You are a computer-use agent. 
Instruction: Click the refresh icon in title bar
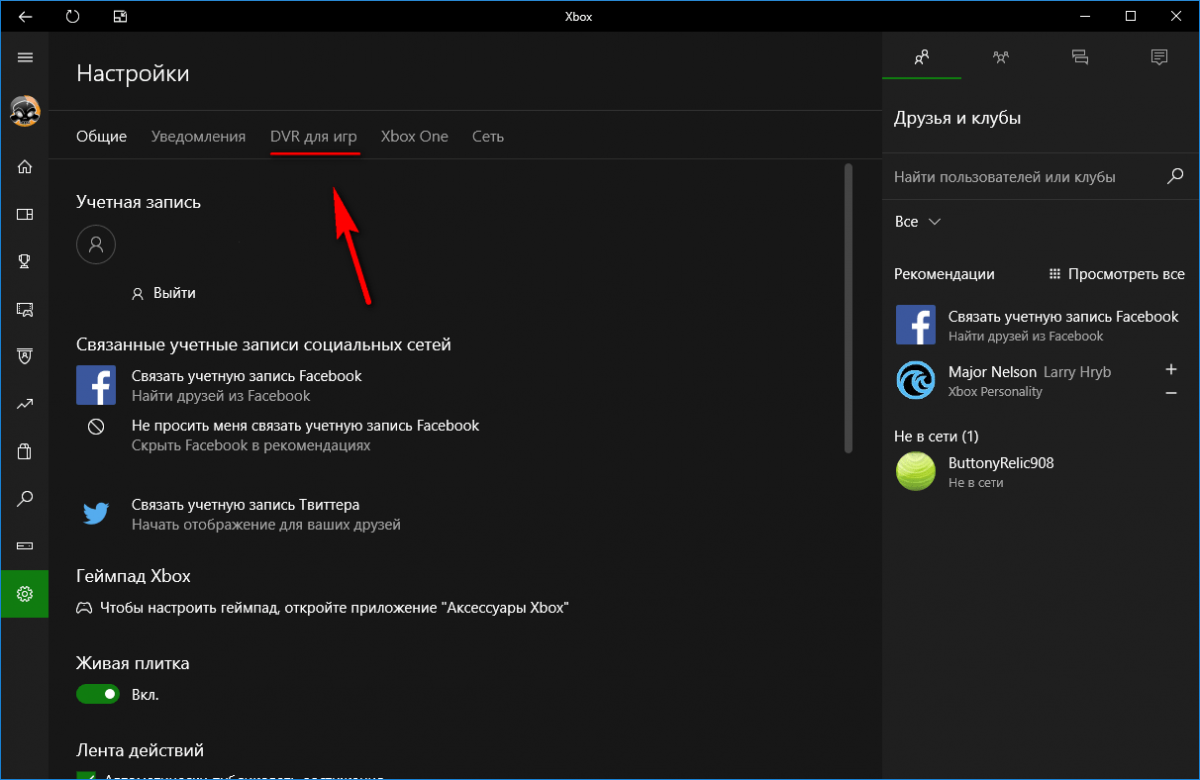tap(72, 16)
